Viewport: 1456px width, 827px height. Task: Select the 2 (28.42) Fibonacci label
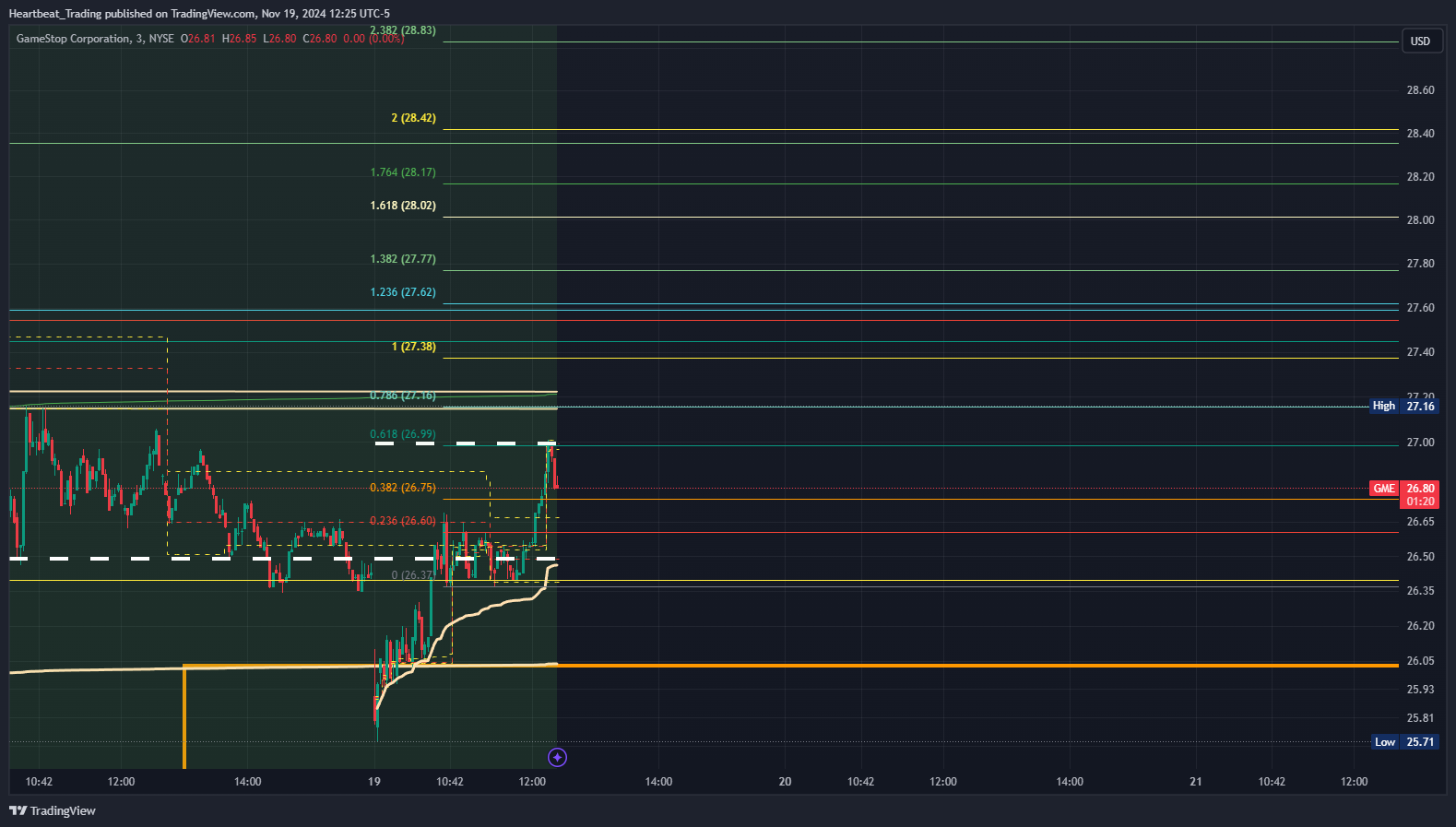click(413, 118)
